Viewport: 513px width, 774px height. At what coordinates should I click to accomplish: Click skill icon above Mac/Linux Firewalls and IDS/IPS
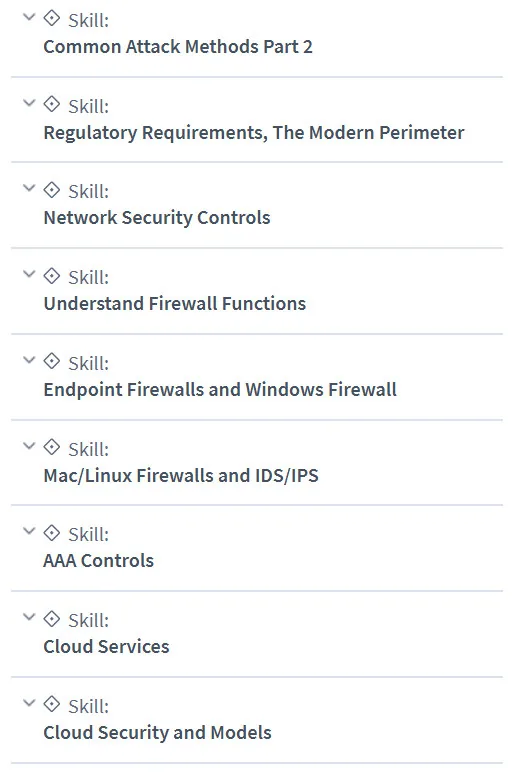click(x=51, y=448)
